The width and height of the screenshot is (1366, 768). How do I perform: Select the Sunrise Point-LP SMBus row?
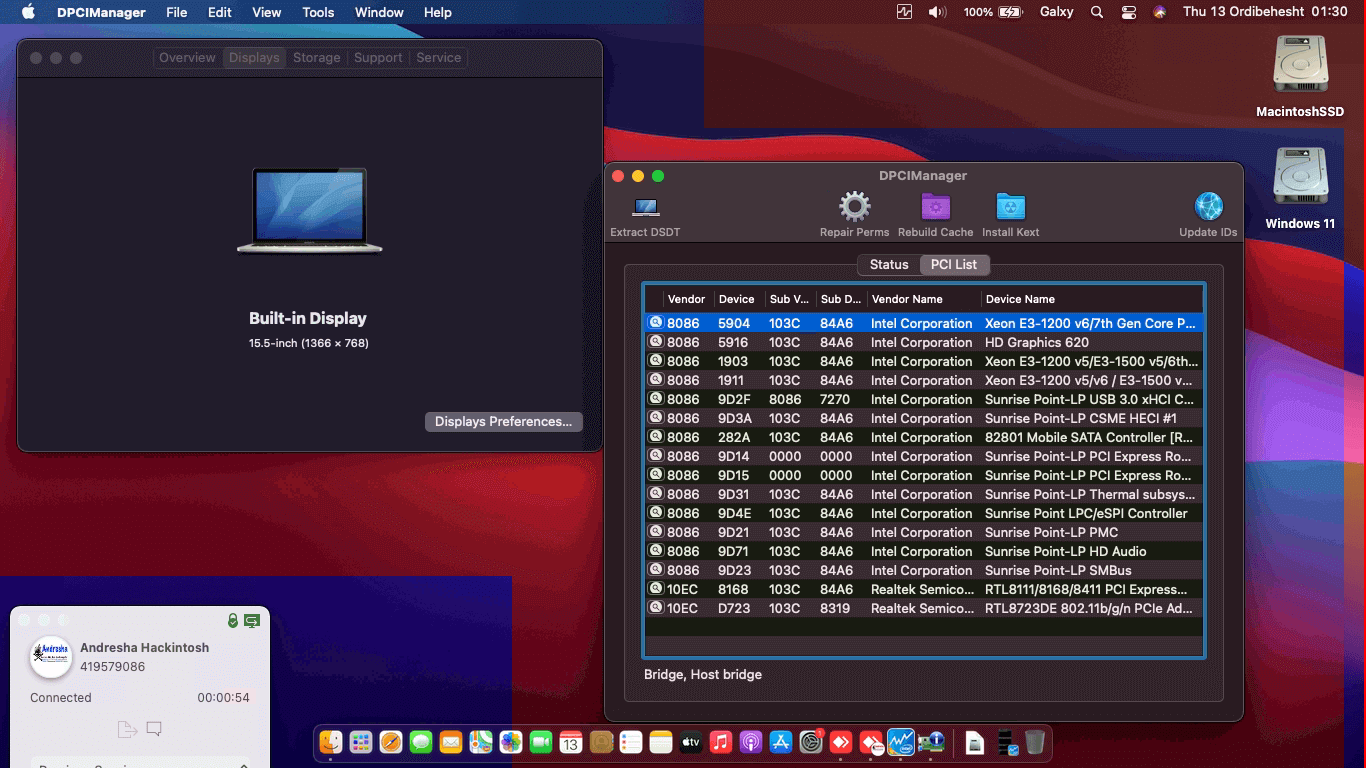pyautogui.click(x=924, y=570)
